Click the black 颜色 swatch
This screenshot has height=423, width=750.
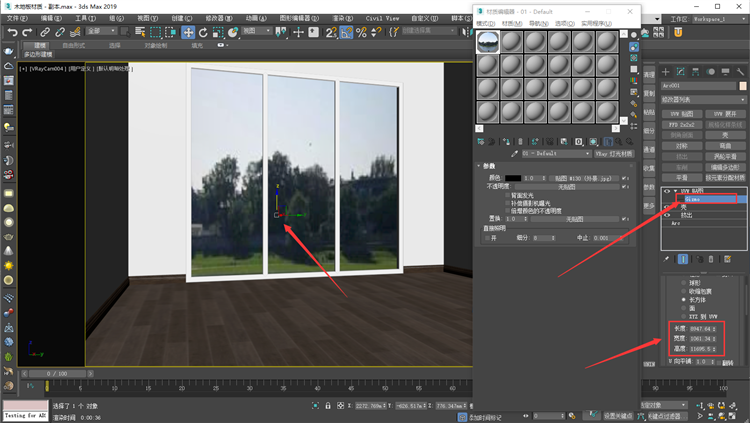[x=513, y=178]
